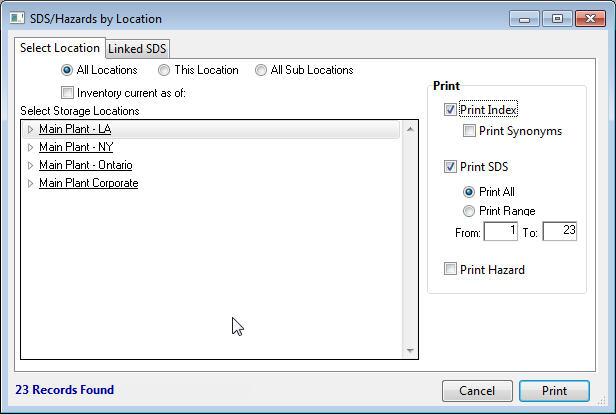616x414 pixels.
Task: Minimize the SDS/Hazards by Location window
Action: click(524, 18)
